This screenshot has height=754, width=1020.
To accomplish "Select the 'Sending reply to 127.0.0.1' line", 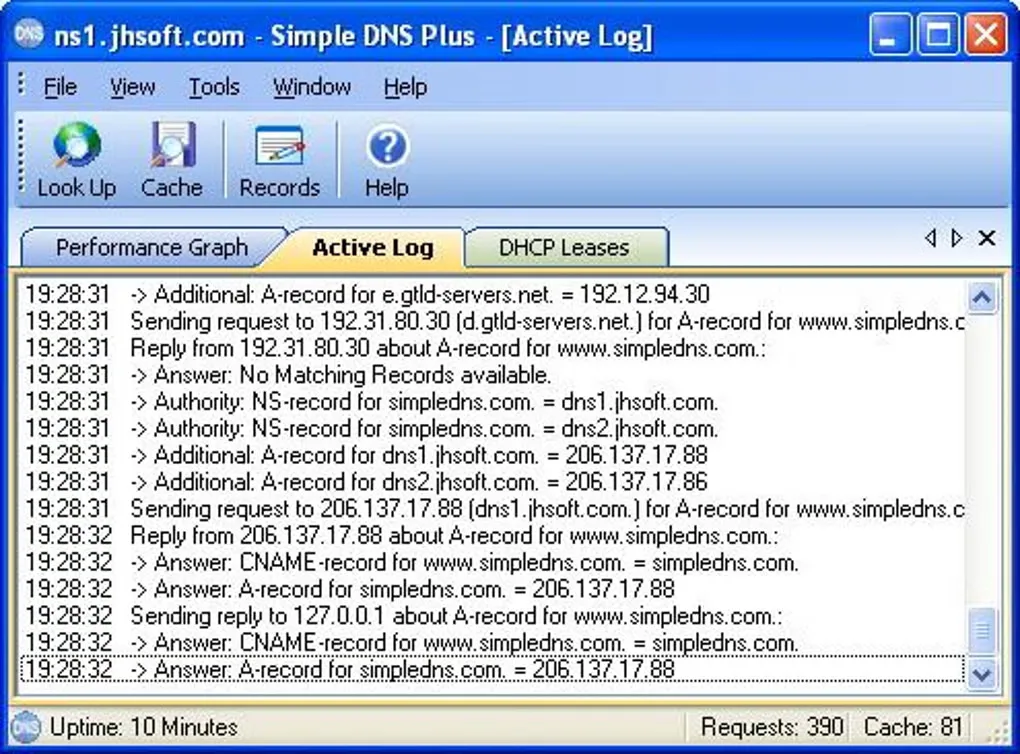I will (492, 615).
